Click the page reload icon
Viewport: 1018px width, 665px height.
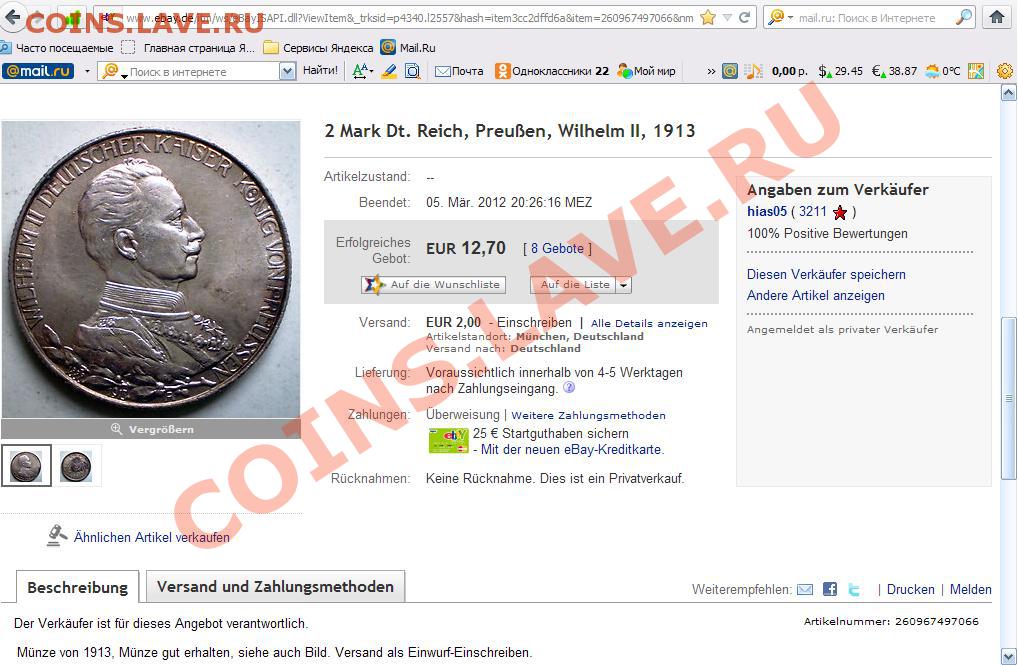click(744, 18)
